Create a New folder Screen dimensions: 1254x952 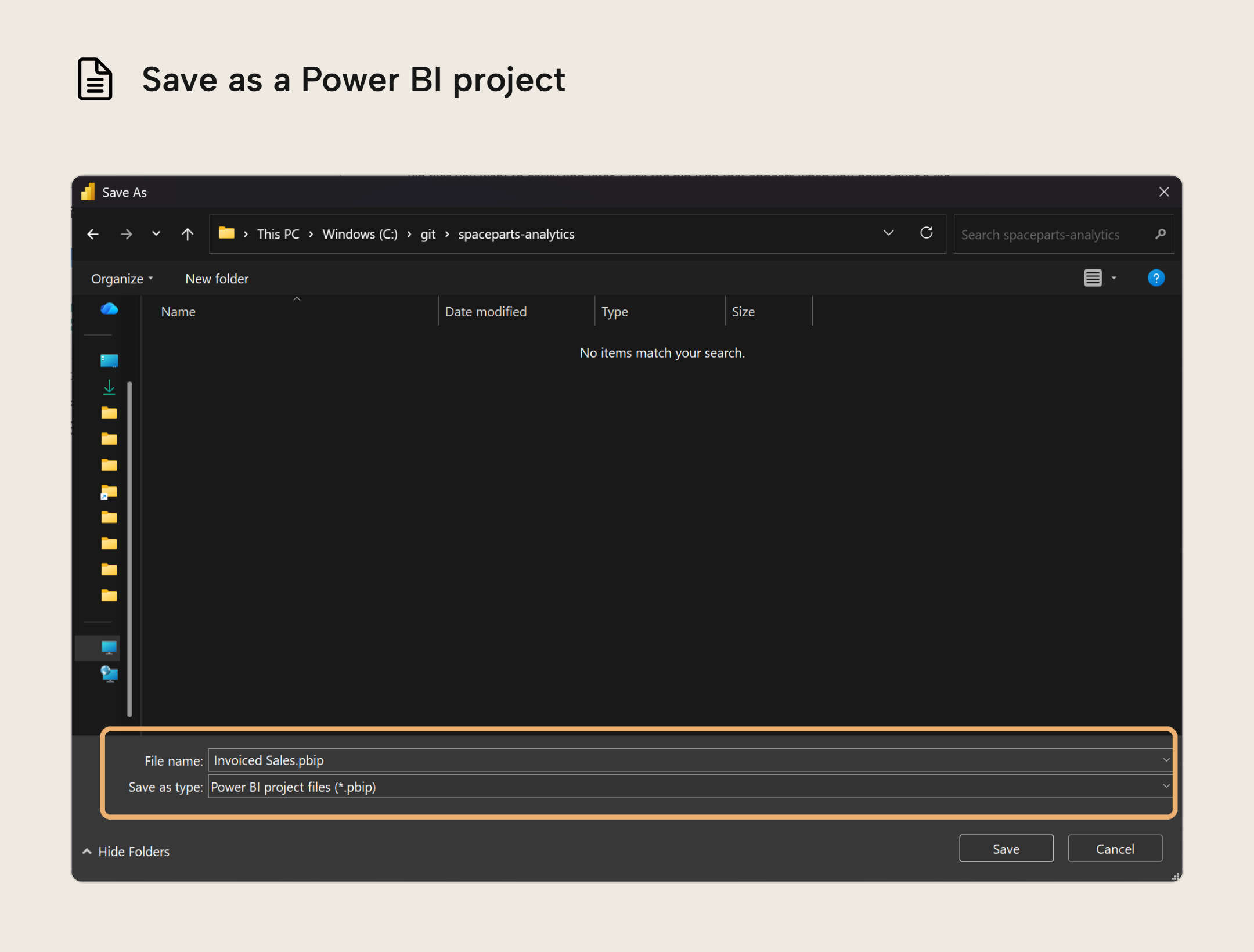click(x=217, y=279)
